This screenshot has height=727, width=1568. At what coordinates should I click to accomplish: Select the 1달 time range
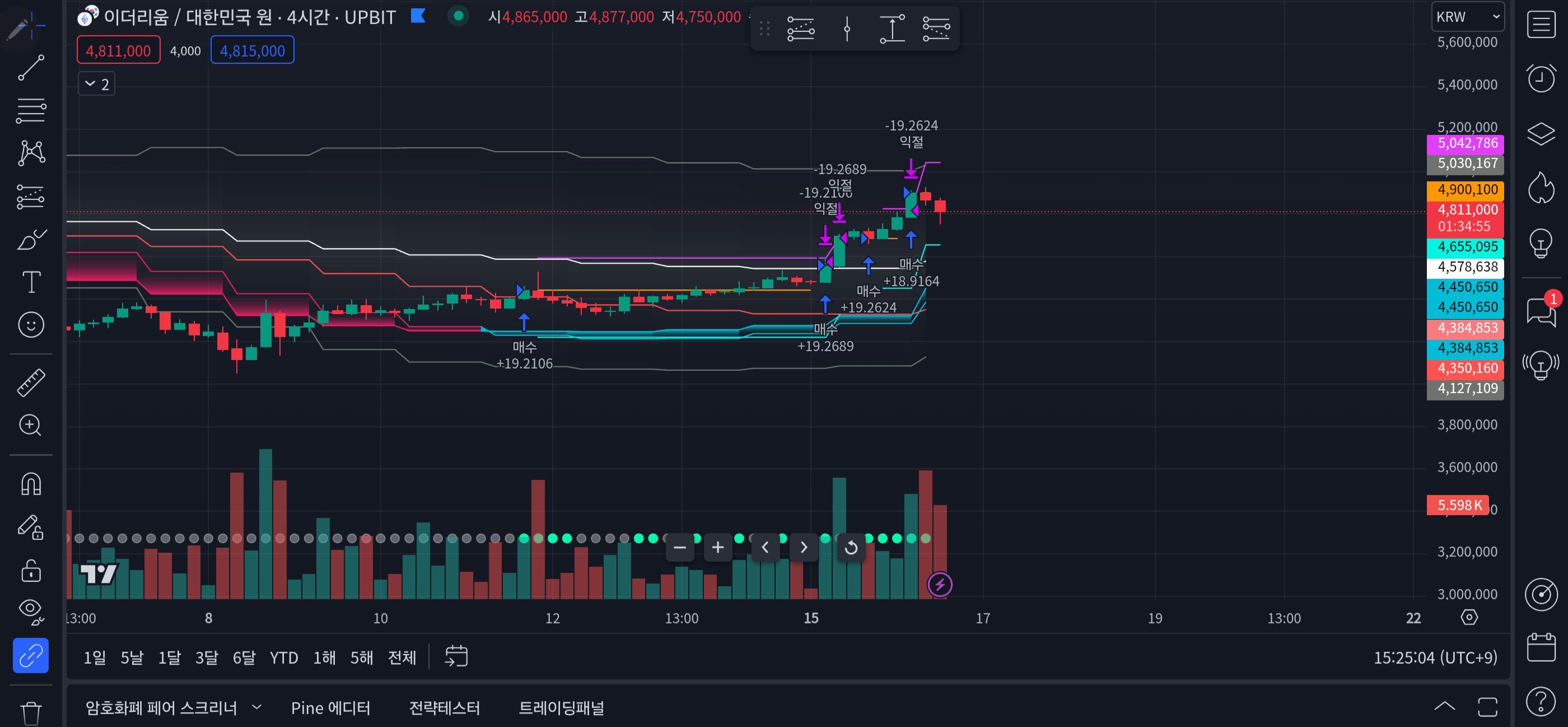[169, 658]
